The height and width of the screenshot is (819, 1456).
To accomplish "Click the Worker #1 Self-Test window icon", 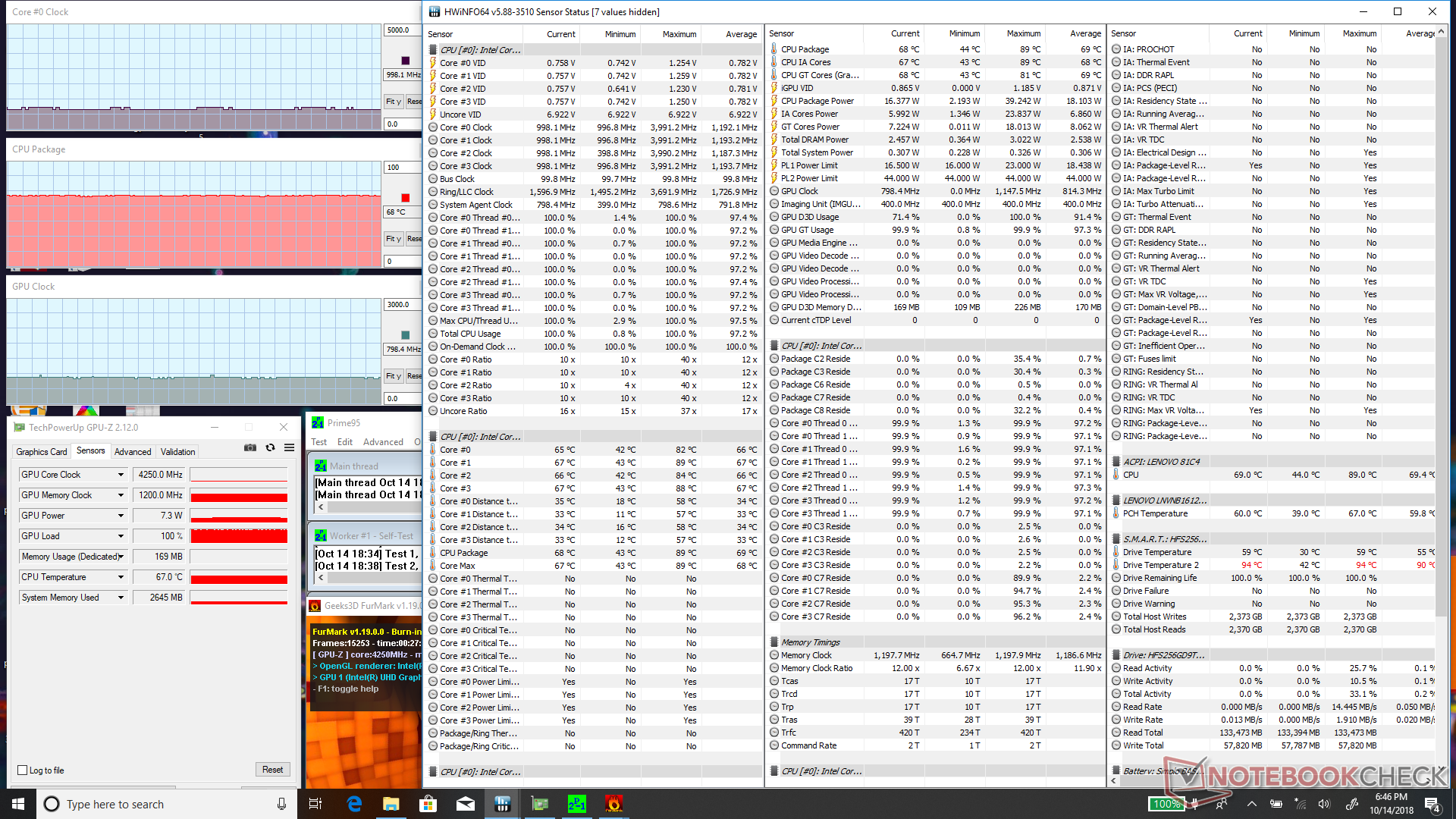I will point(321,536).
